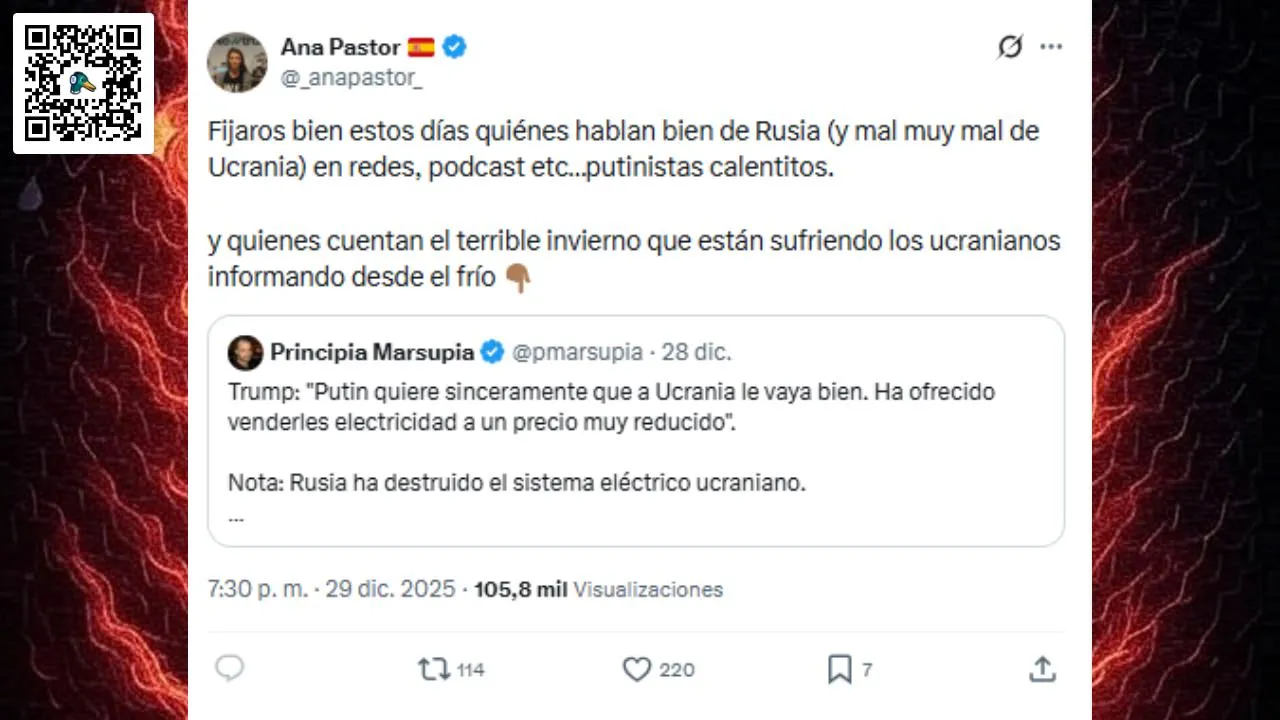1280x720 pixels.
Task: Open Principia Marsupia's small avatar
Action: [245, 352]
